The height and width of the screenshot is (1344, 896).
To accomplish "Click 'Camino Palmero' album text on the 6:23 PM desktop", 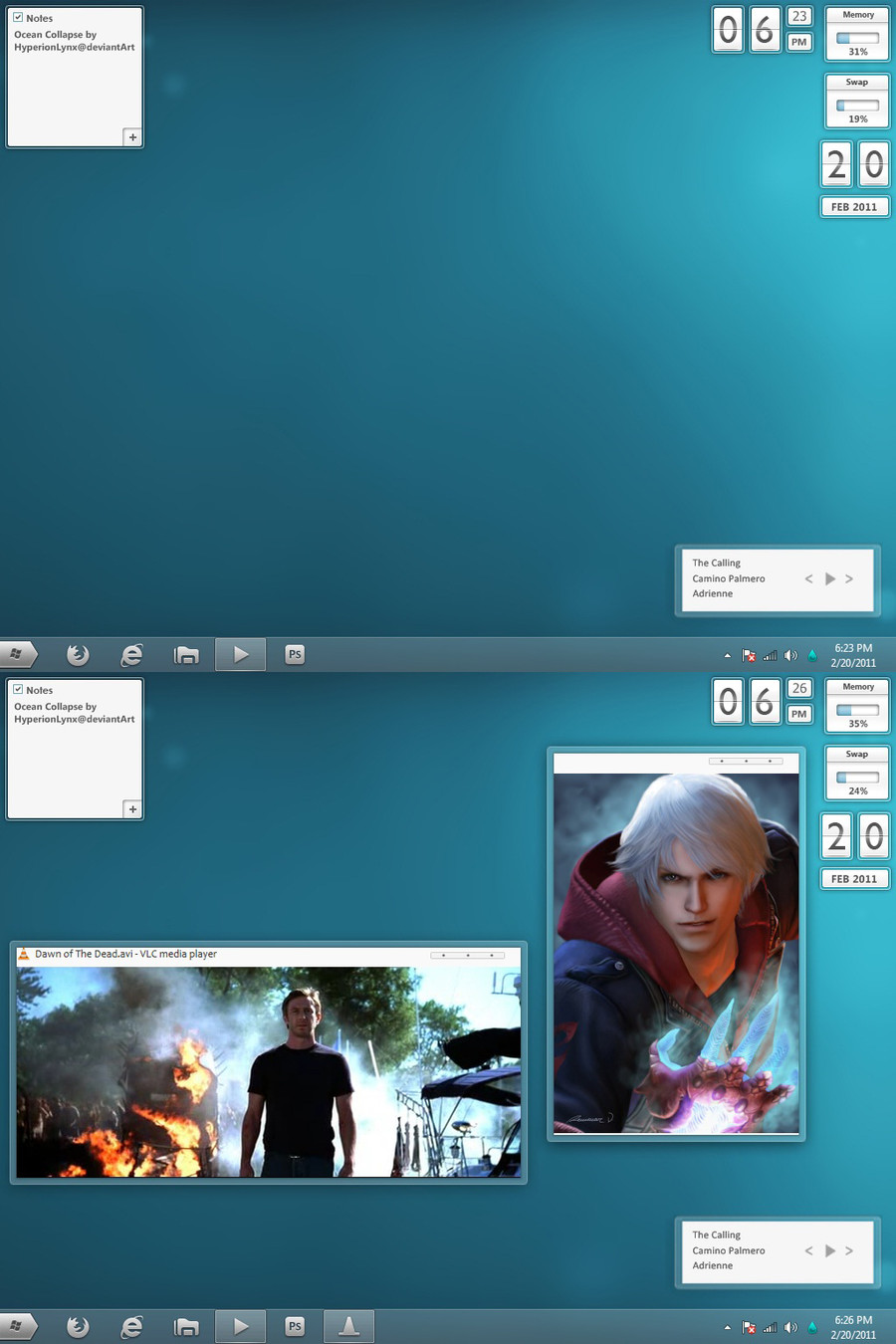I will tap(729, 578).
